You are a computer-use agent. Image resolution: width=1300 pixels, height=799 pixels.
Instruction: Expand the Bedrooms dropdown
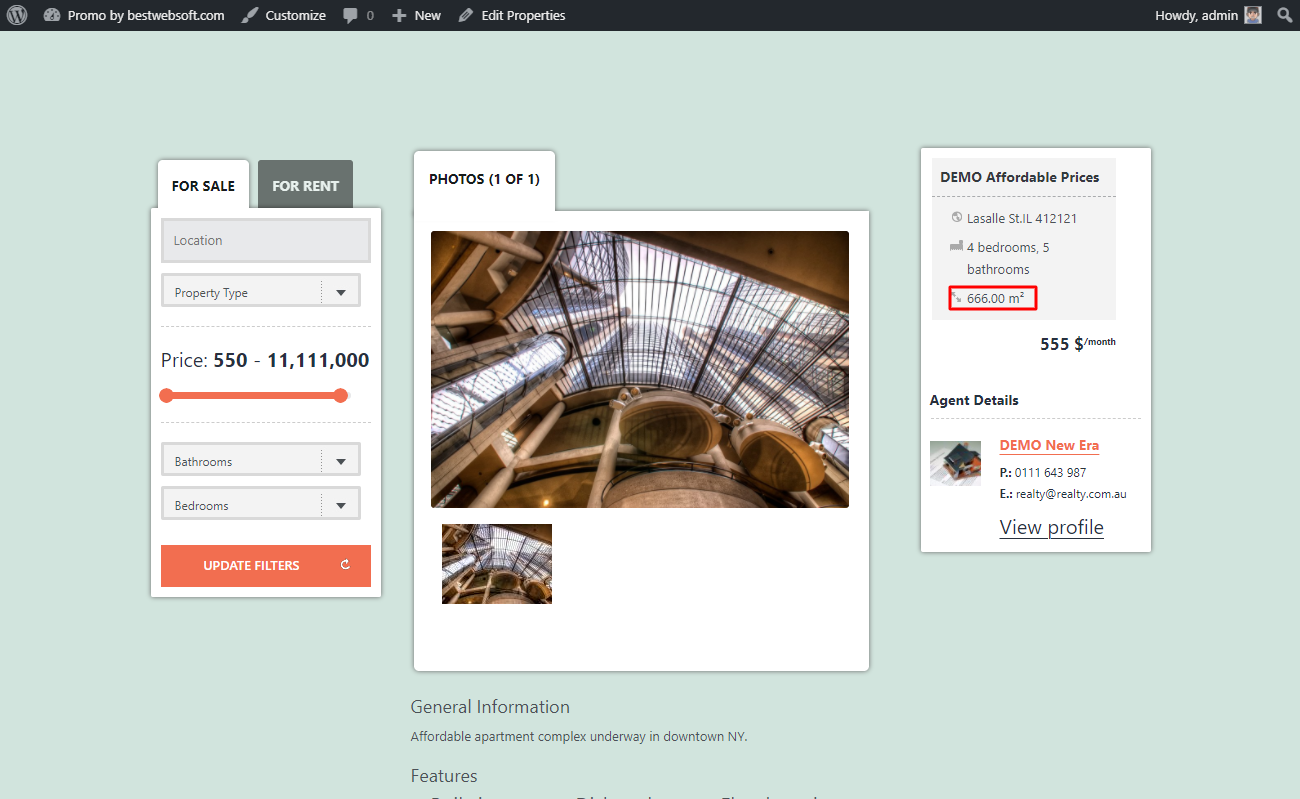pos(261,504)
